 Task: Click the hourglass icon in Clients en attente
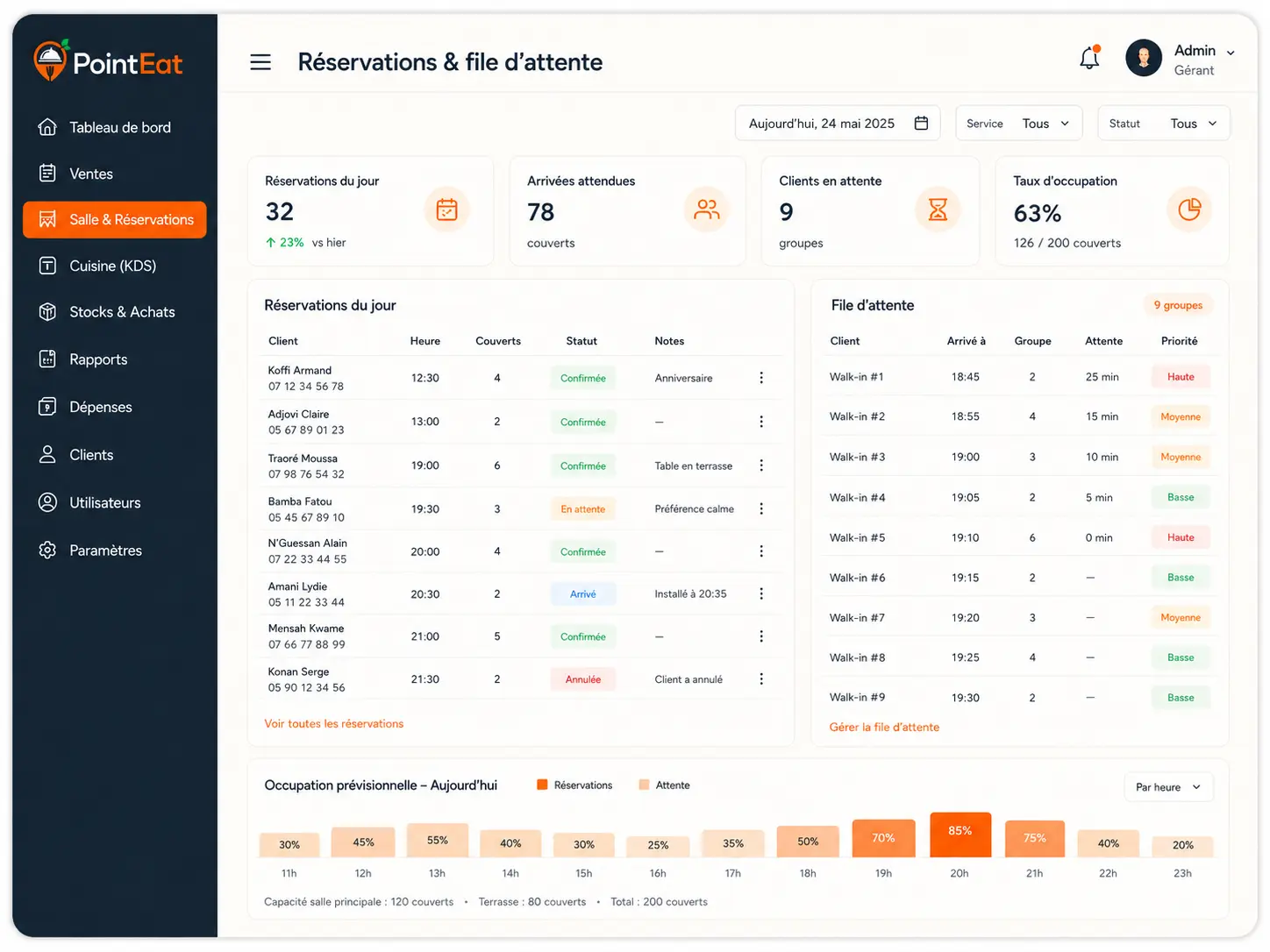pyautogui.click(x=938, y=210)
